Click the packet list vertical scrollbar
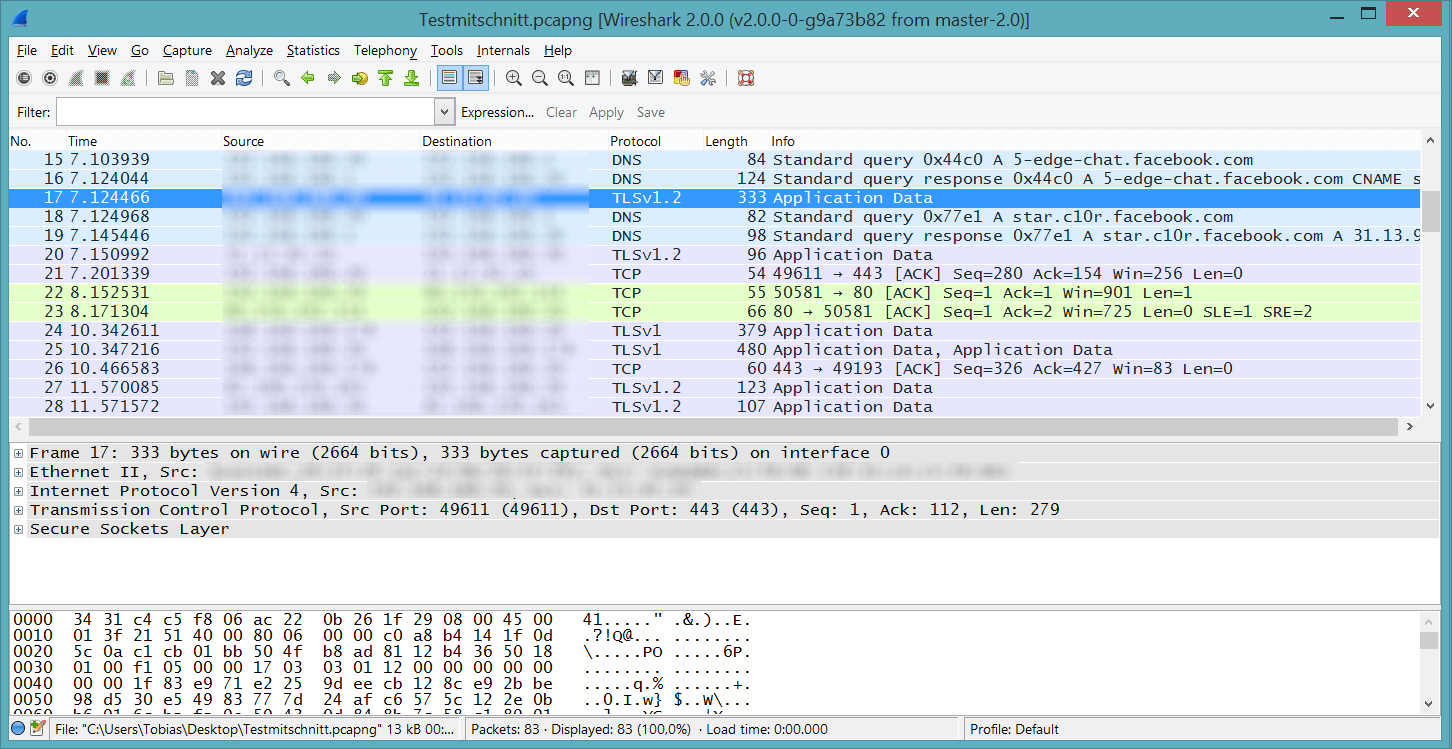1452x749 pixels. 1431,274
